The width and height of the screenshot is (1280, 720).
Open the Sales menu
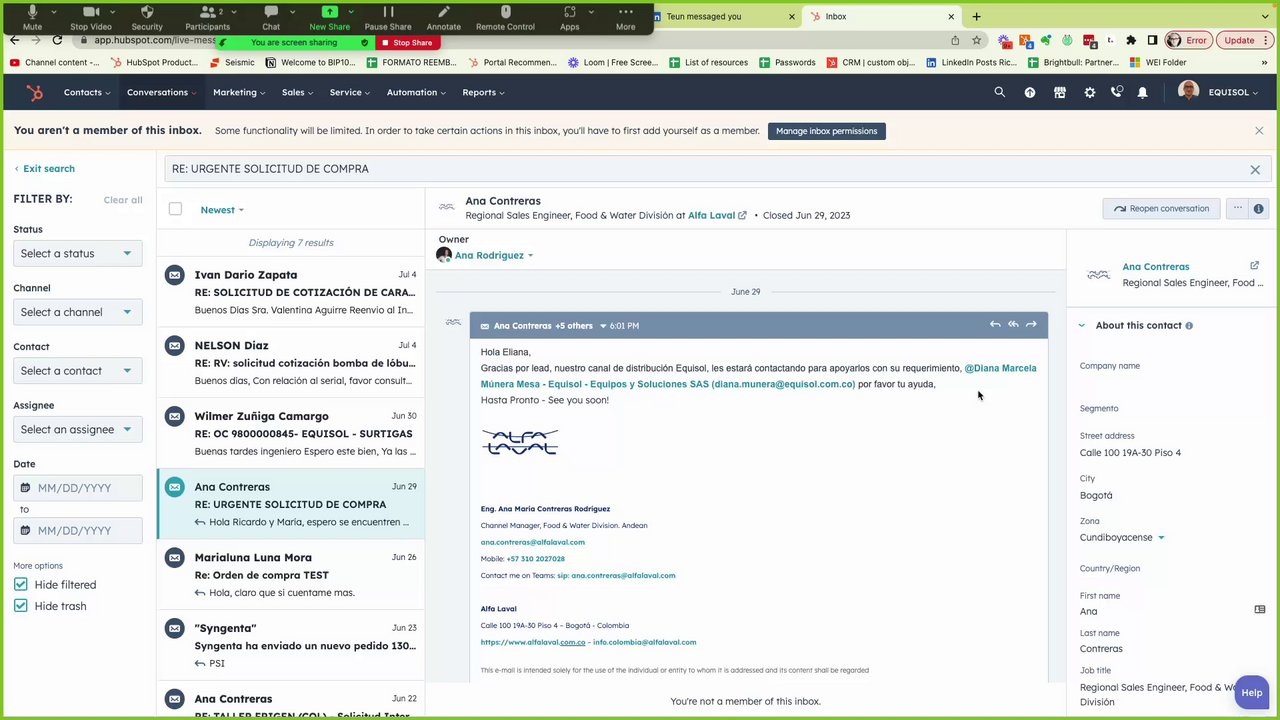[297, 92]
